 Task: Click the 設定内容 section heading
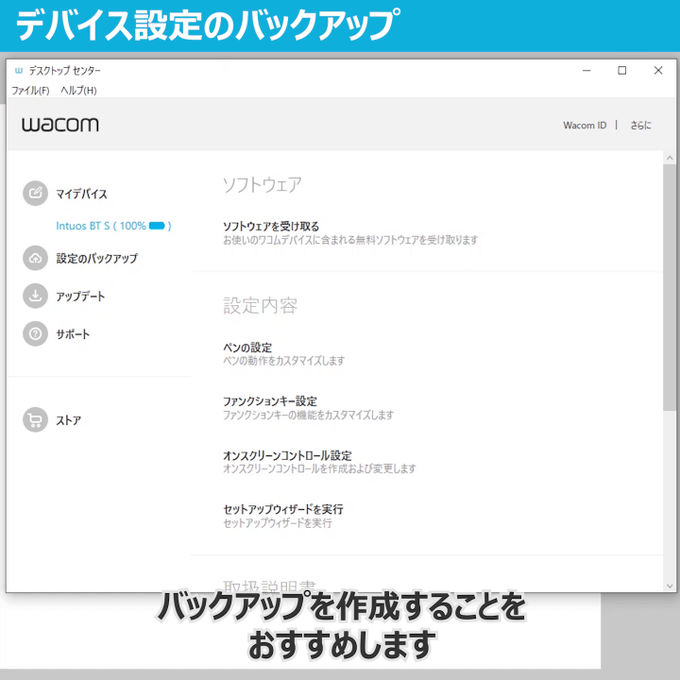pos(260,306)
